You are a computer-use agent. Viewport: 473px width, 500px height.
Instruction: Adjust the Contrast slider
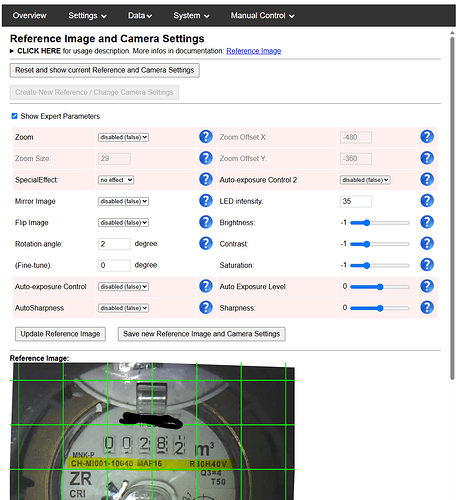380,244
